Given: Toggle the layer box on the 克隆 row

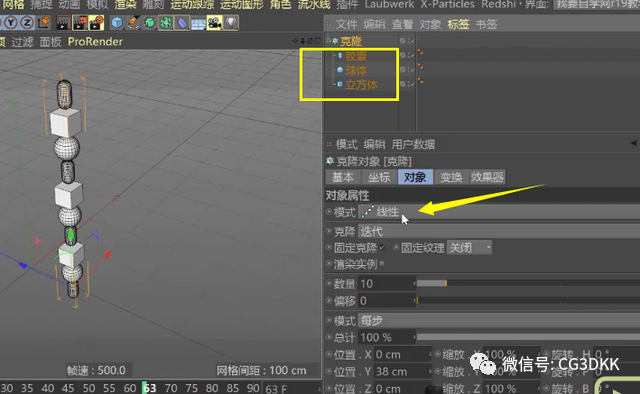Looking at the screenshot, I should click(403, 41).
